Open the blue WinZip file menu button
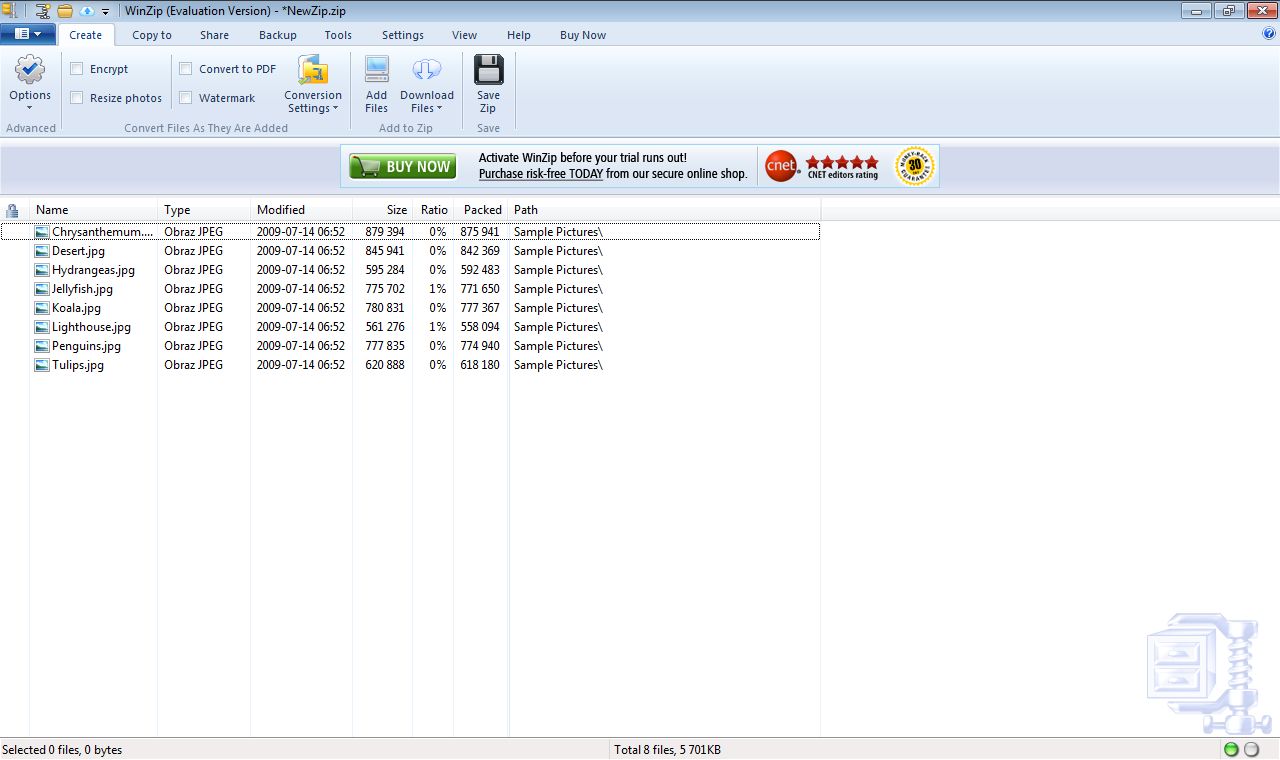The height and width of the screenshot is (760, 1280). coord(28,34)
